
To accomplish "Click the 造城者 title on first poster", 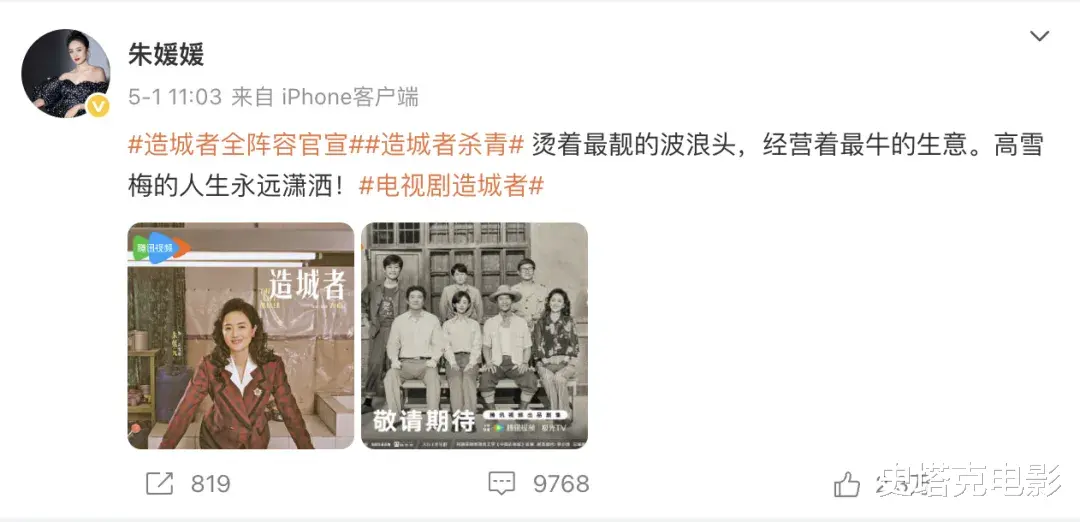I will [x=307, y=283].
